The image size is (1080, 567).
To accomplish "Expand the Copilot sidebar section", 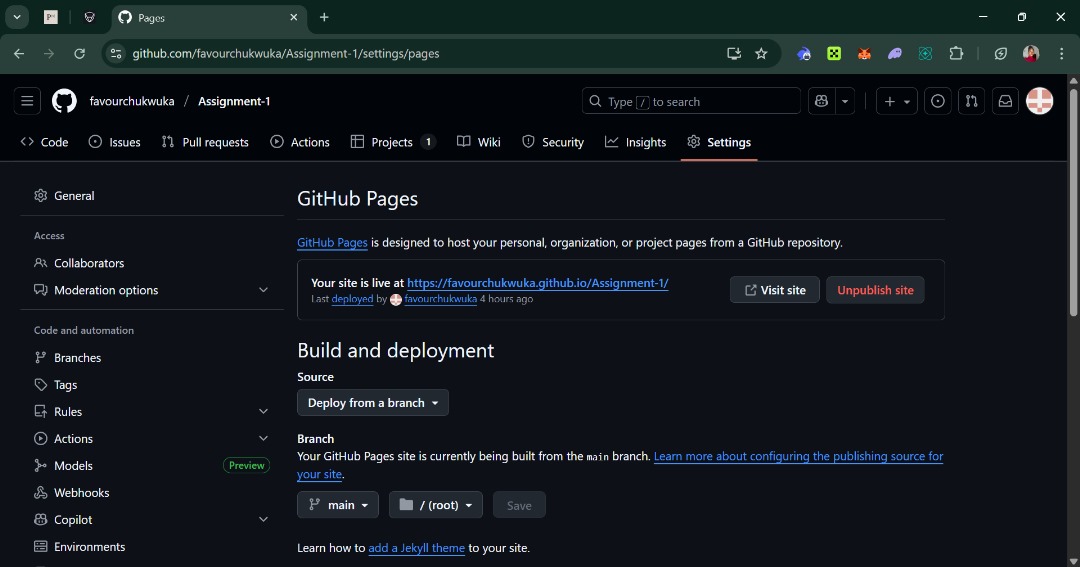I will tap(152, 519).
